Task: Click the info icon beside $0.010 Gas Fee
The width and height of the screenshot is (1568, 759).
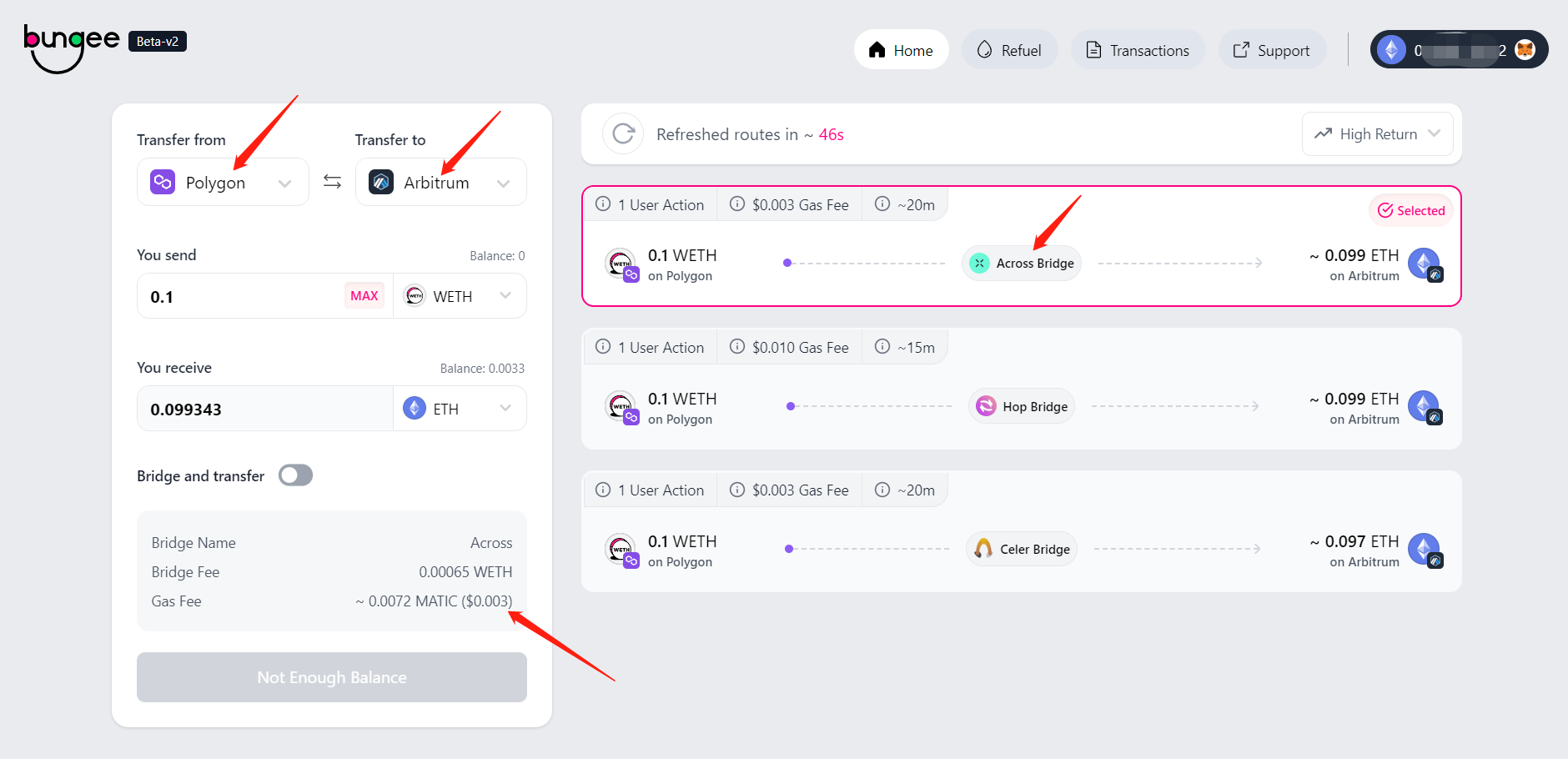Action: (737, 347)
